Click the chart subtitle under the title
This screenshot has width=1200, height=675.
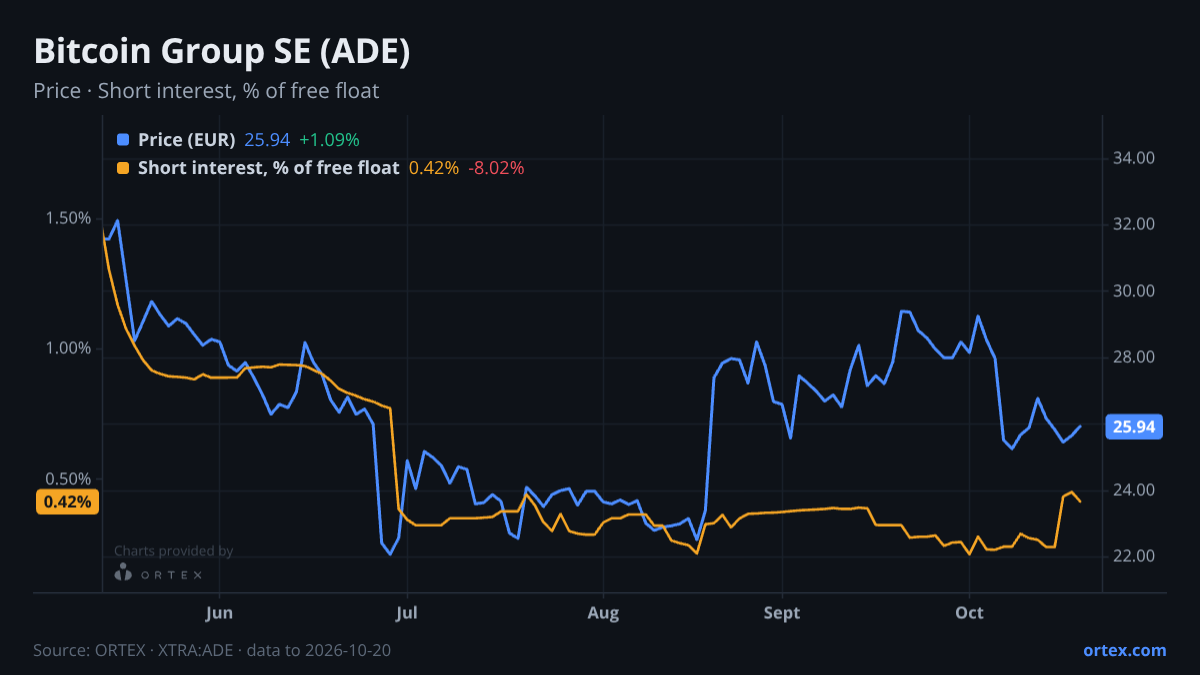[x=206, y=91]
